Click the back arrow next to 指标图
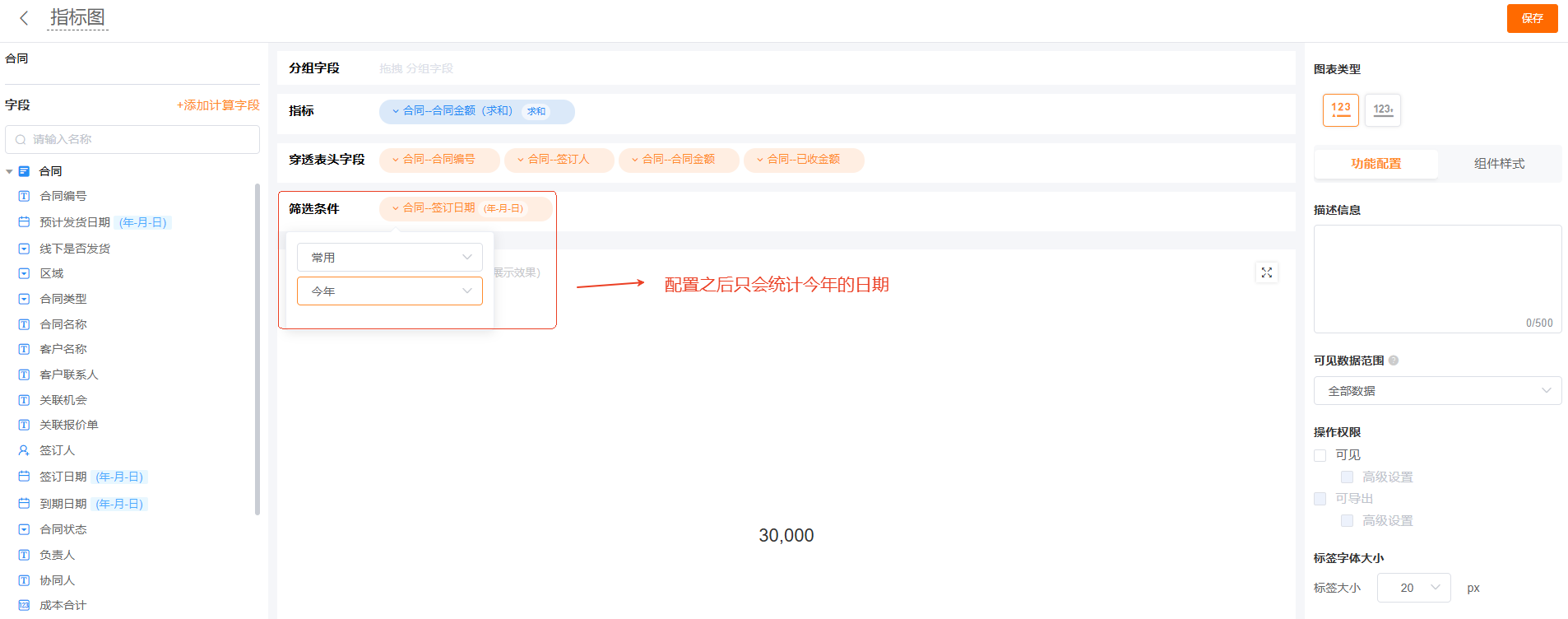1568x619 pixels. 24,18
